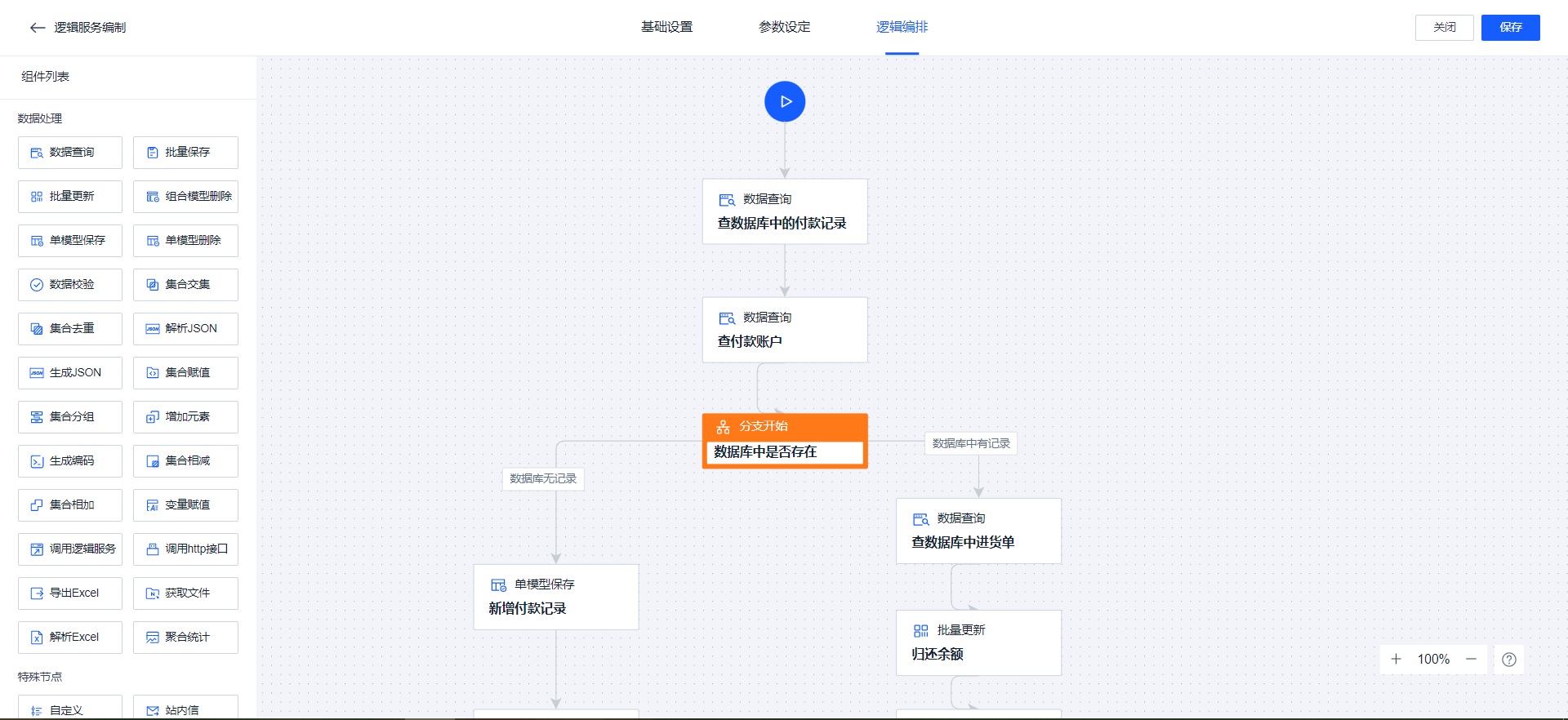Select the 自定义 special node

point(70,707)
